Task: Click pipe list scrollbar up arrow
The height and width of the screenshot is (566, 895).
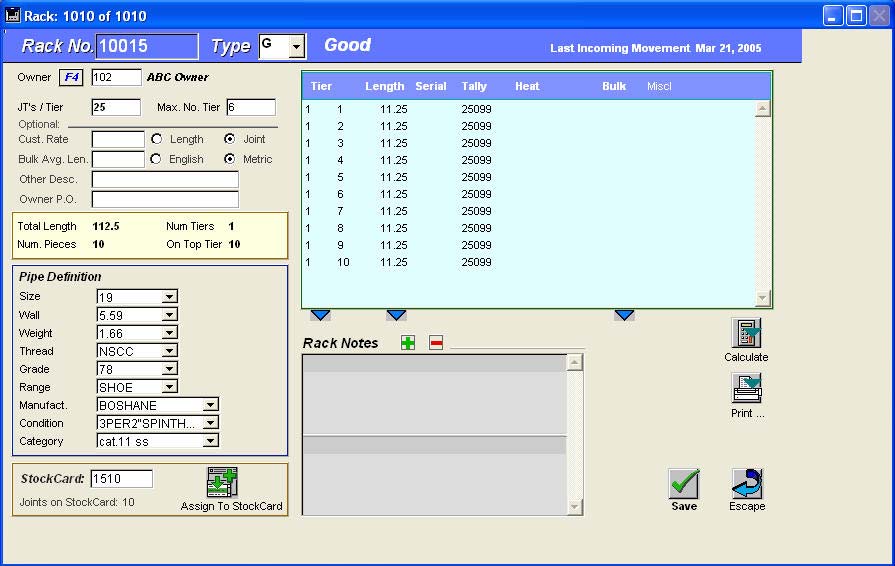Action: (x=763, y=108)
